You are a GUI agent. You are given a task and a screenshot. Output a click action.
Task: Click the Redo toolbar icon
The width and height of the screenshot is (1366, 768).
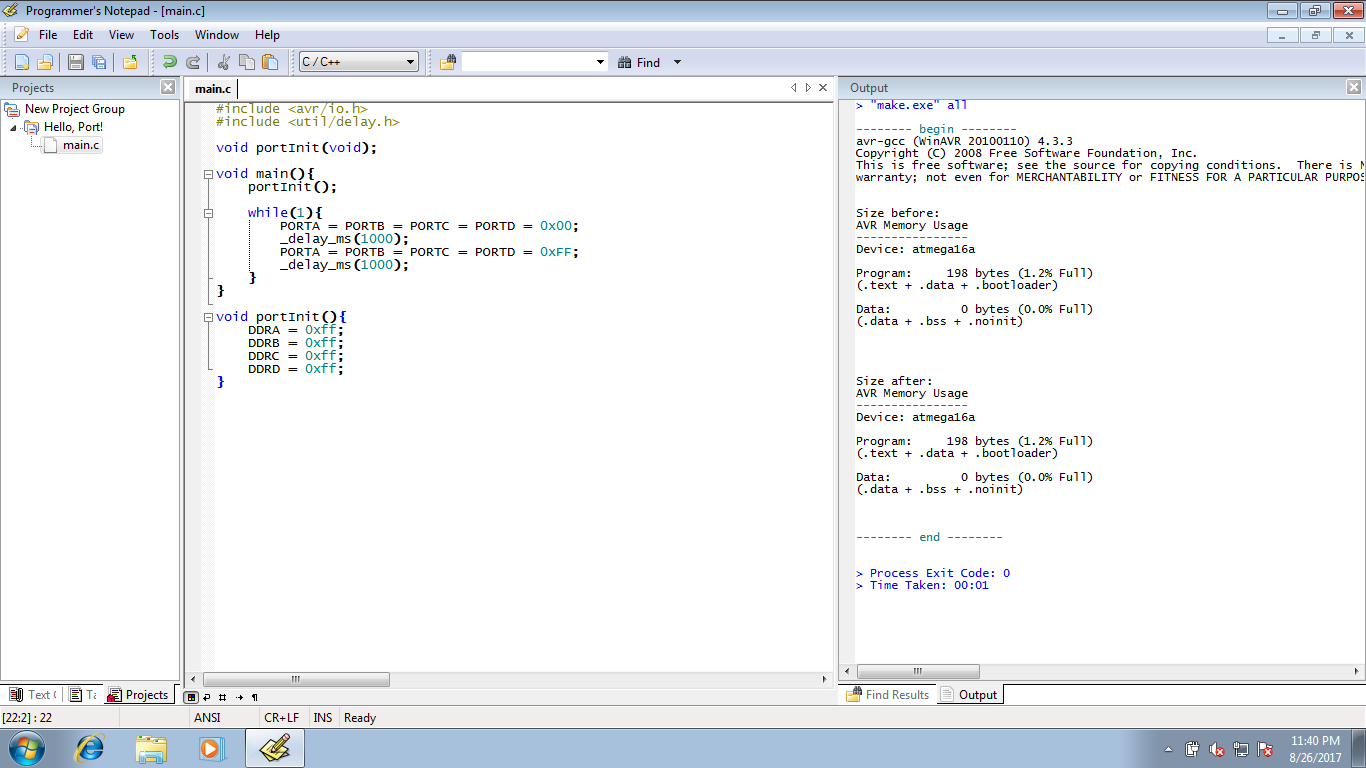[x=193, y=61]
